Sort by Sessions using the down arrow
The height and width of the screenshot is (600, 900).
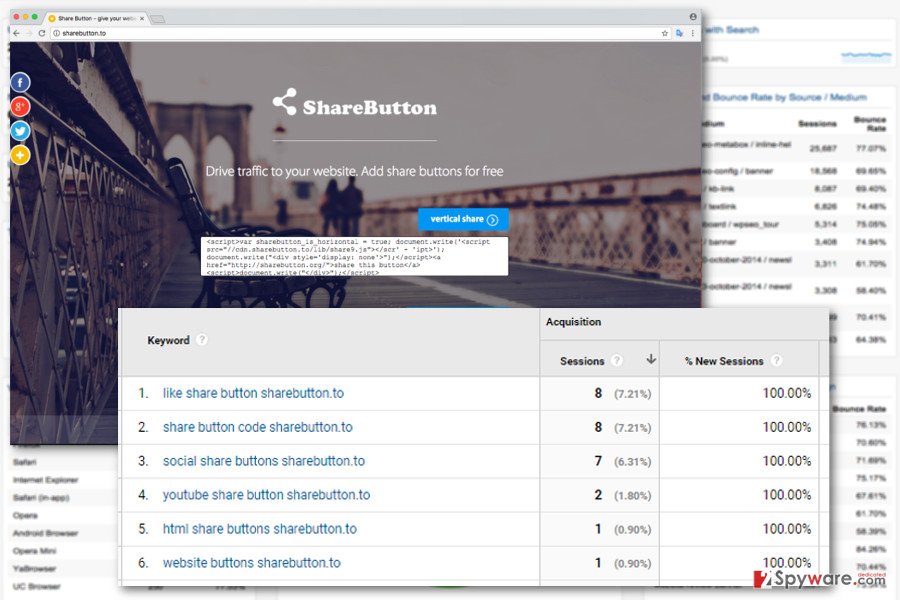pyautogui.click(x=650, y=359)
